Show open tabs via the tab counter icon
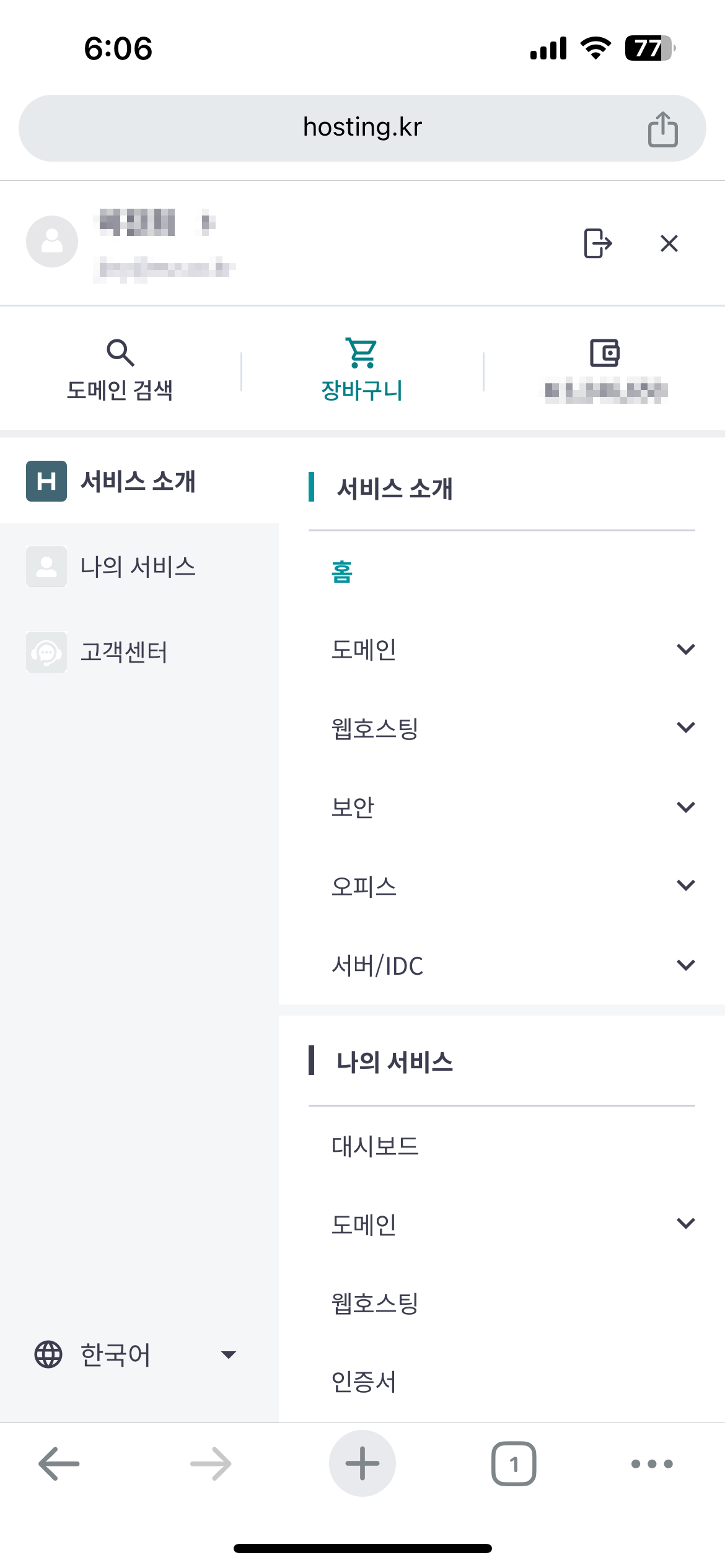 click(x=514, y=1463)
